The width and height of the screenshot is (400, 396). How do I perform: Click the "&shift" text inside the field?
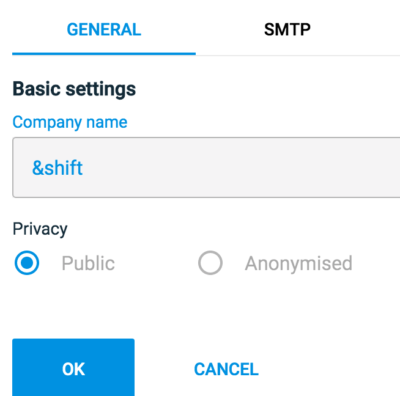click(x=57, y=168)
